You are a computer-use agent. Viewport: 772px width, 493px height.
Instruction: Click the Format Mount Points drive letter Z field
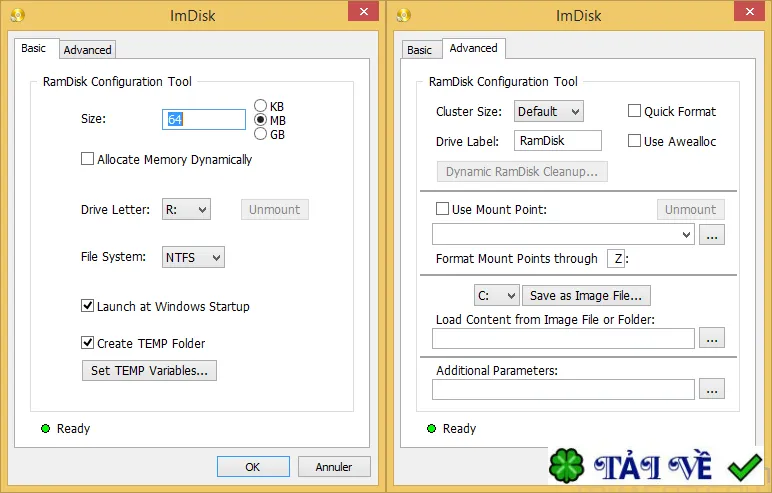pyautogui.click(x=616, y=259)
